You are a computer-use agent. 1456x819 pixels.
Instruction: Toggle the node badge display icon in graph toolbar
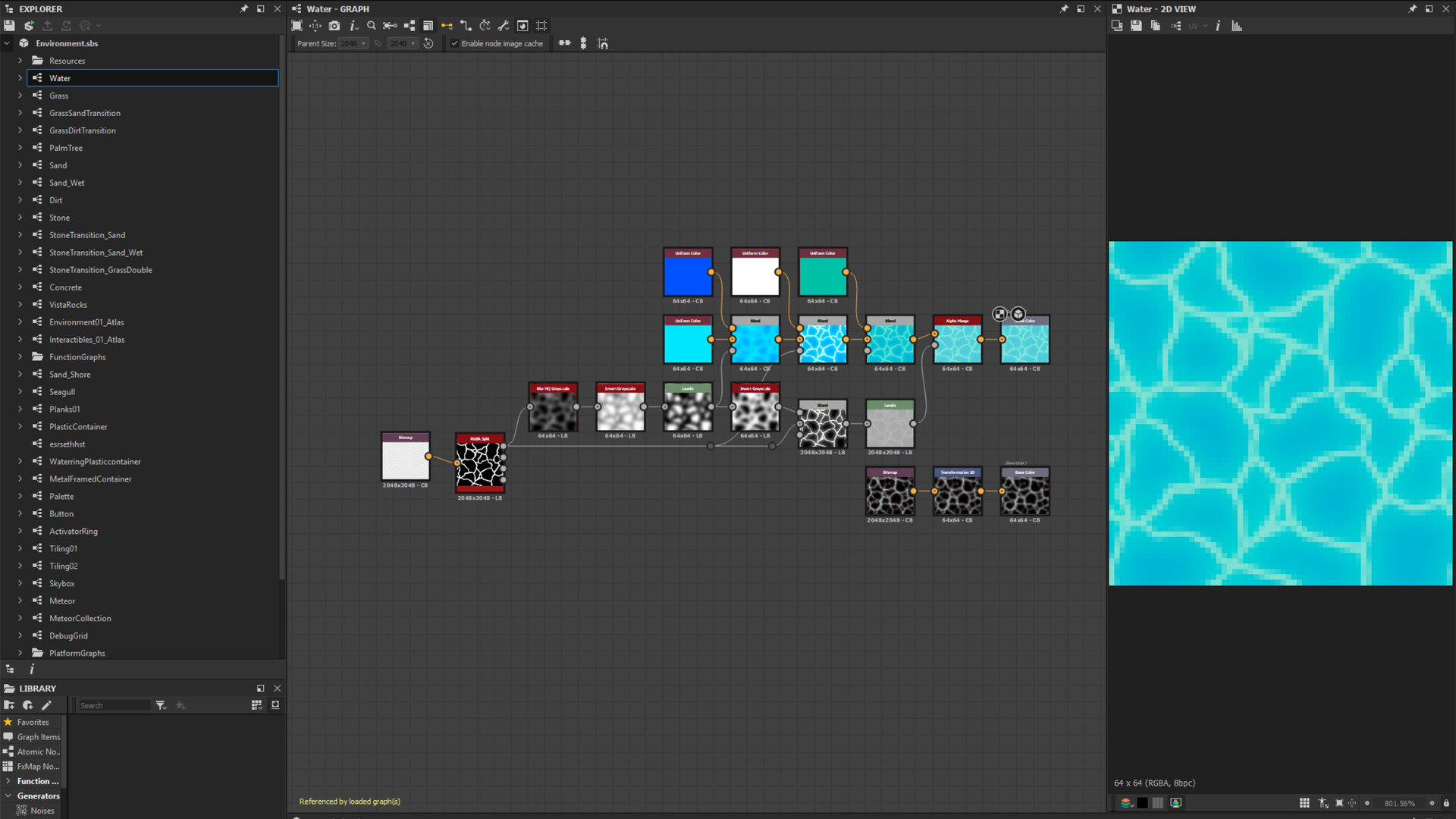[522, 26]
